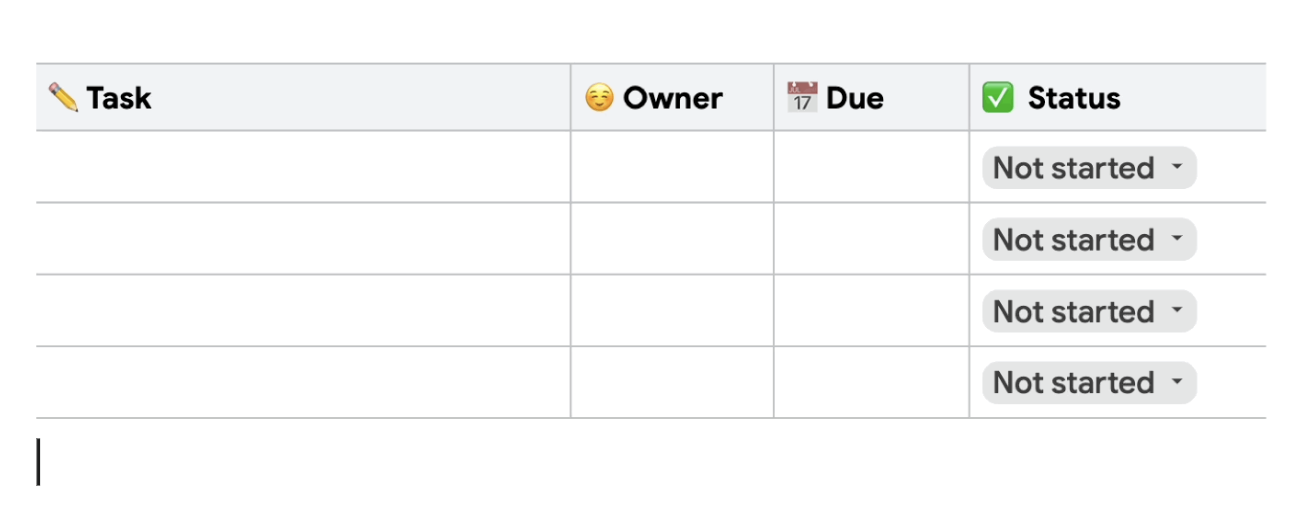1295x527 pixels.
Task: Click the third row's empty Task cell
Action: click(x=303, y=311)
